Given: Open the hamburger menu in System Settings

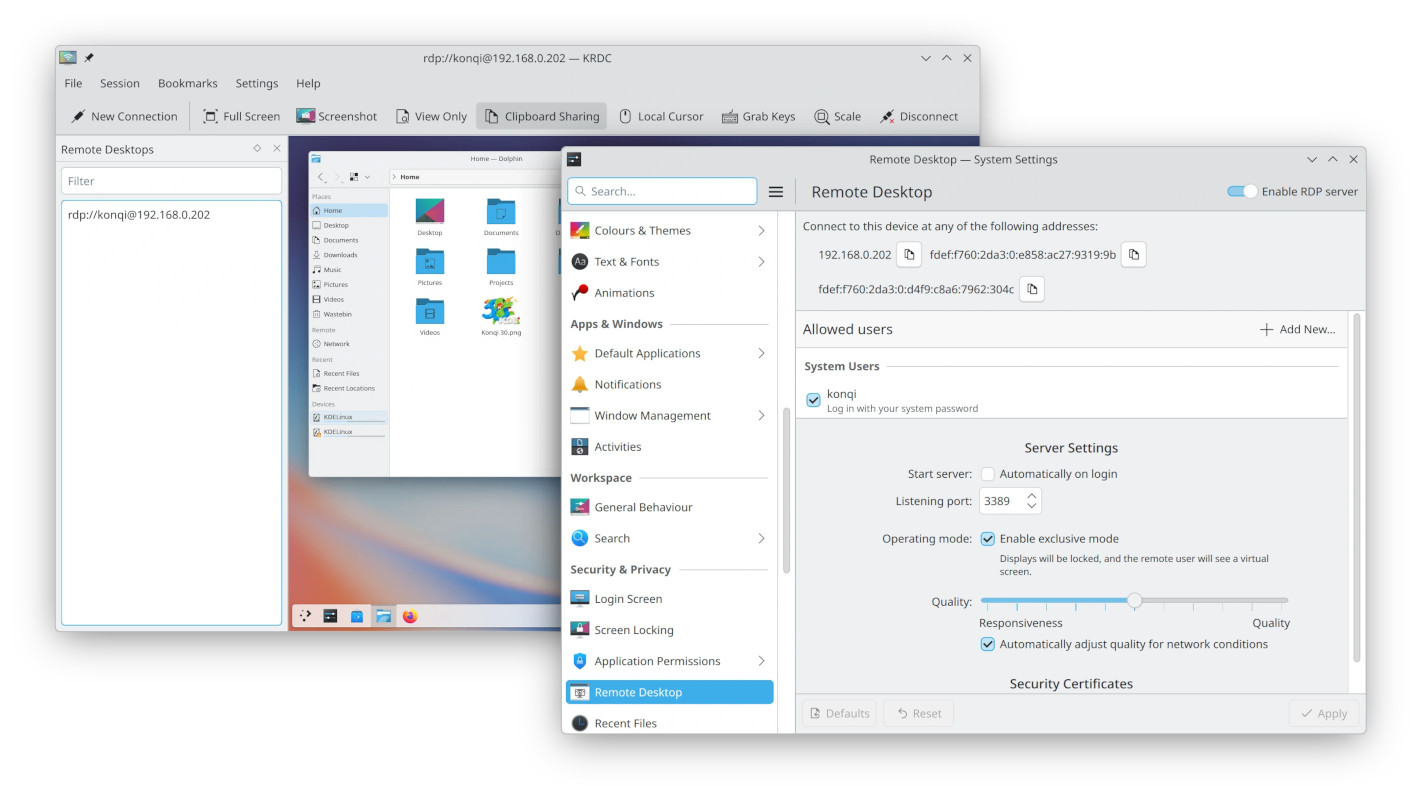Looking at the screenshot, I should 776,191.
